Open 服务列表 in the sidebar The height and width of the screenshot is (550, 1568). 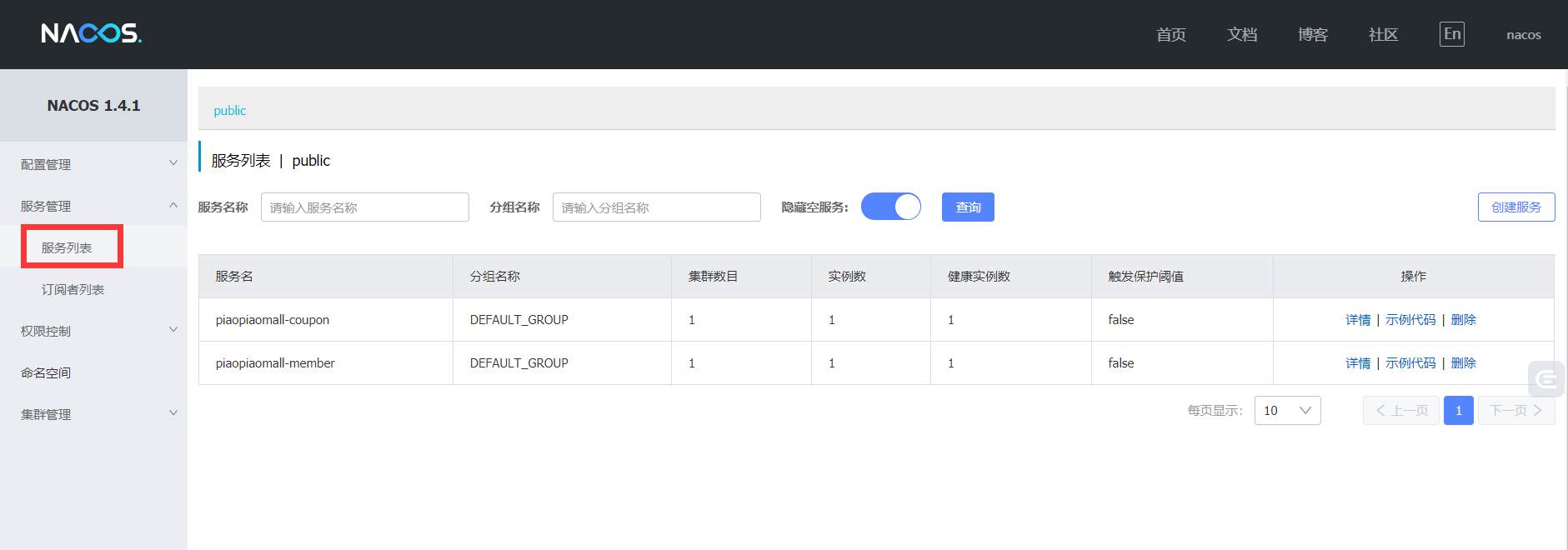pyautogui.click(x=67, y=247)
